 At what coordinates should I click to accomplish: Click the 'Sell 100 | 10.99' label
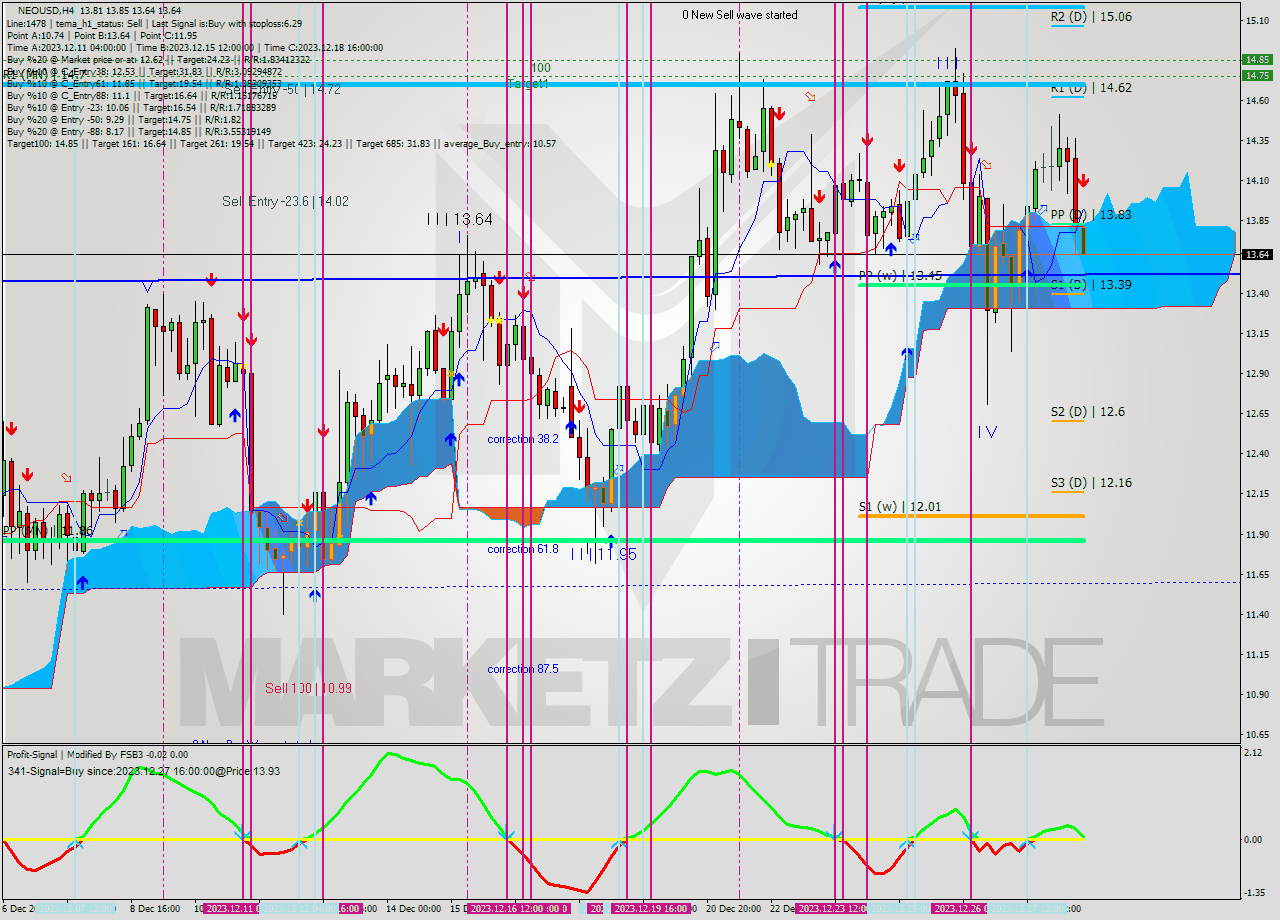click(x=308, y=688)
